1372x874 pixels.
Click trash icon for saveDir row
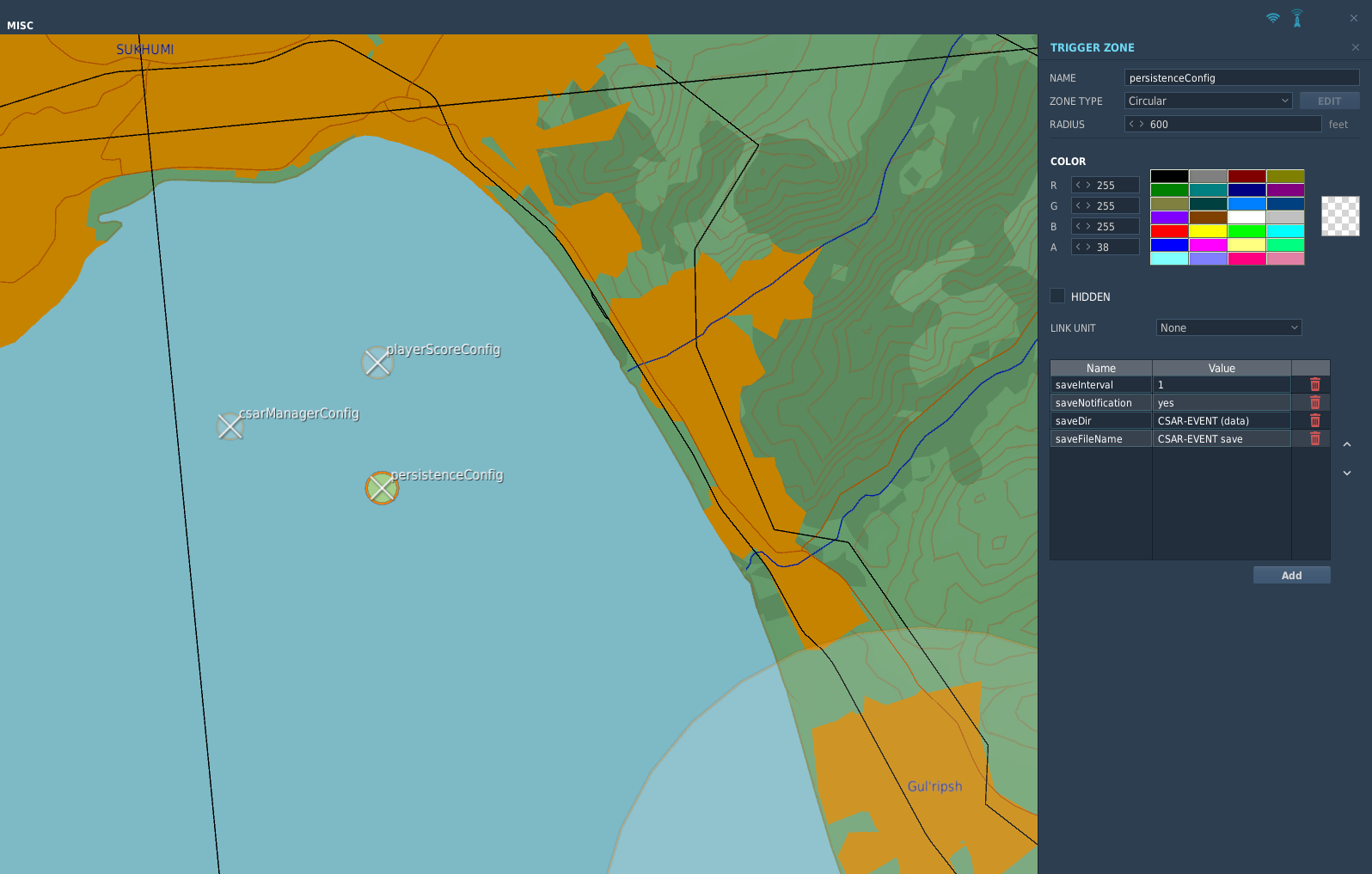(1314, 420)
